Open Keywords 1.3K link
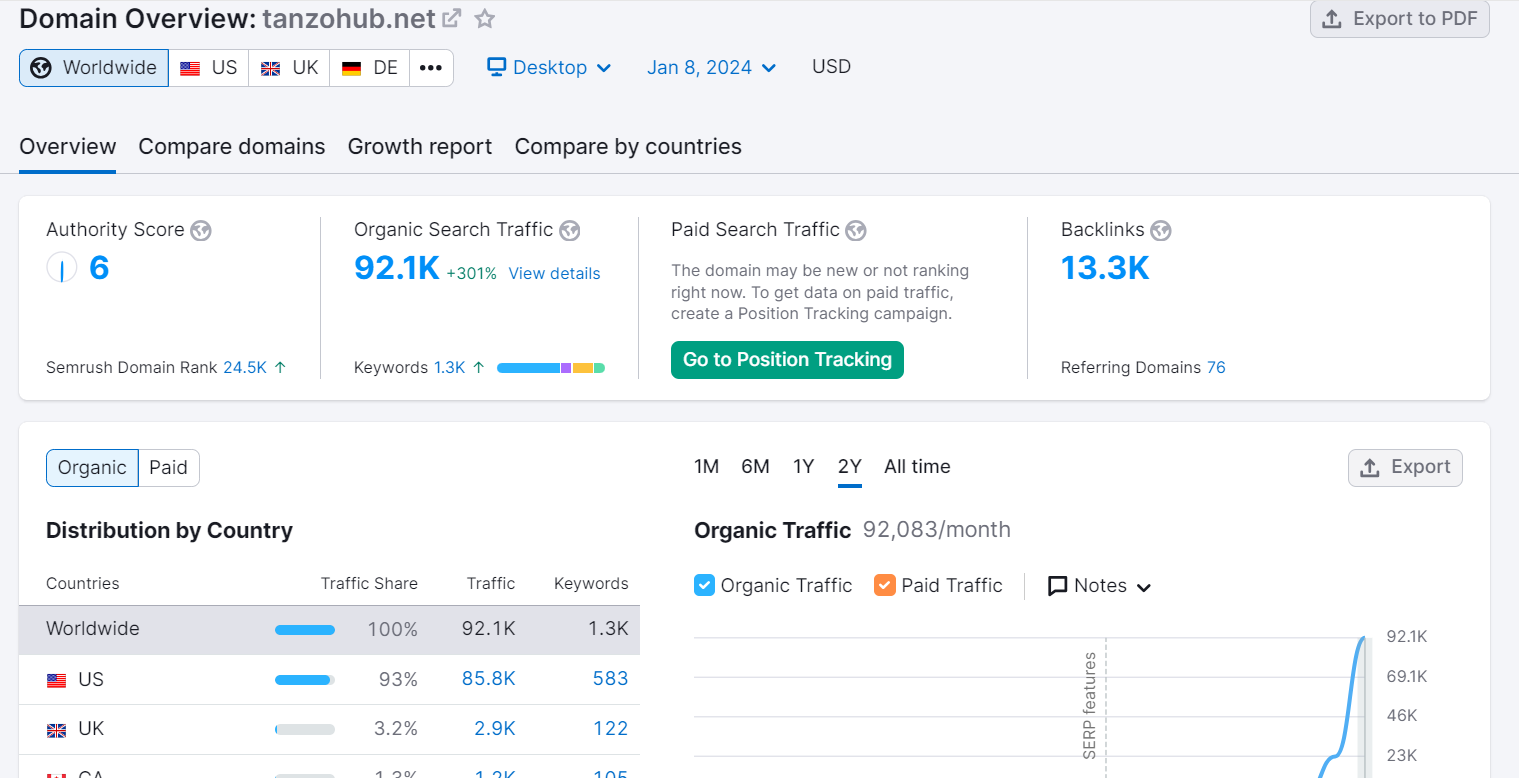 pos(450,367)
